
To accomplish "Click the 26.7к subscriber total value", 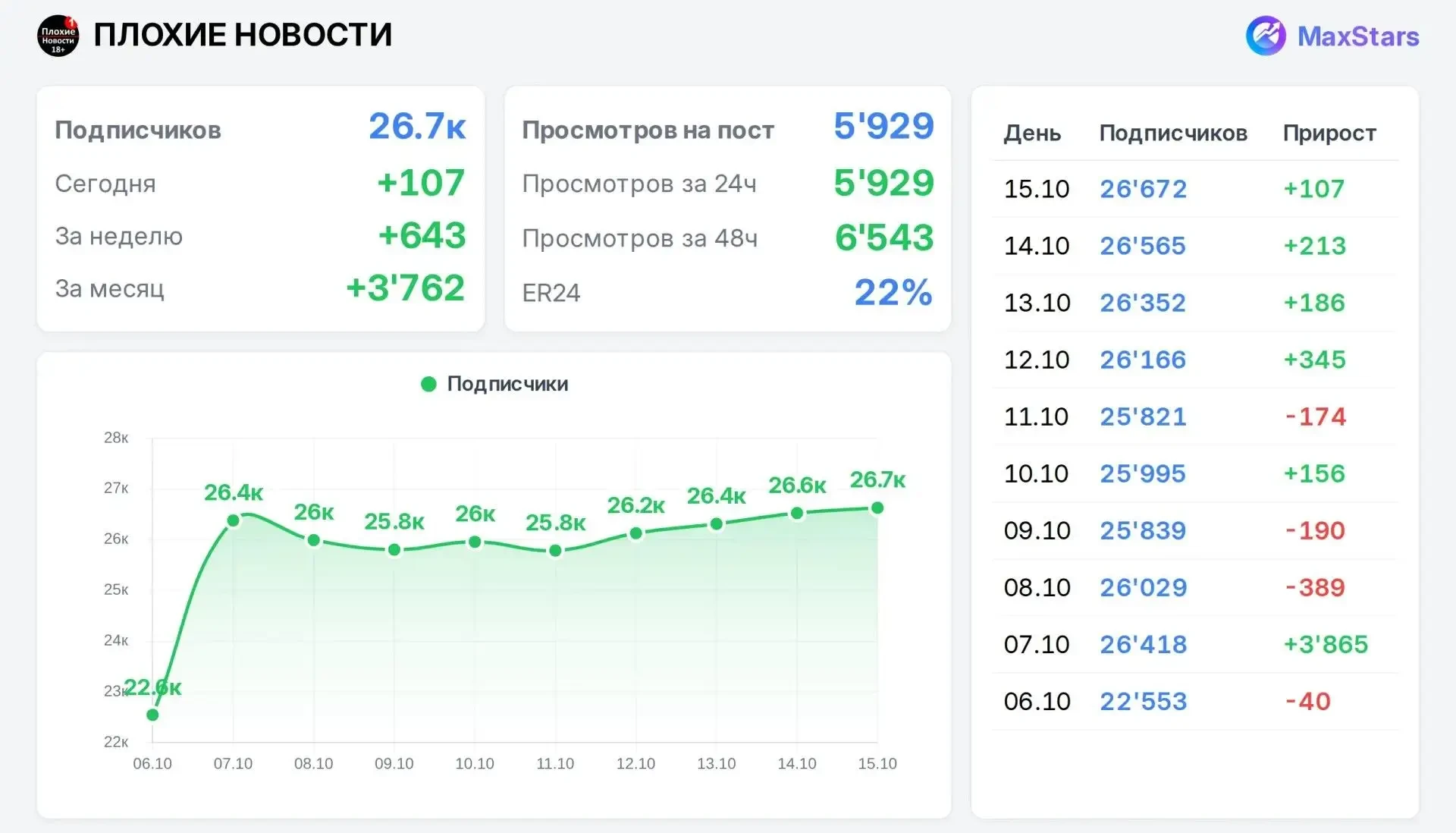I will (x=417, y=126).
